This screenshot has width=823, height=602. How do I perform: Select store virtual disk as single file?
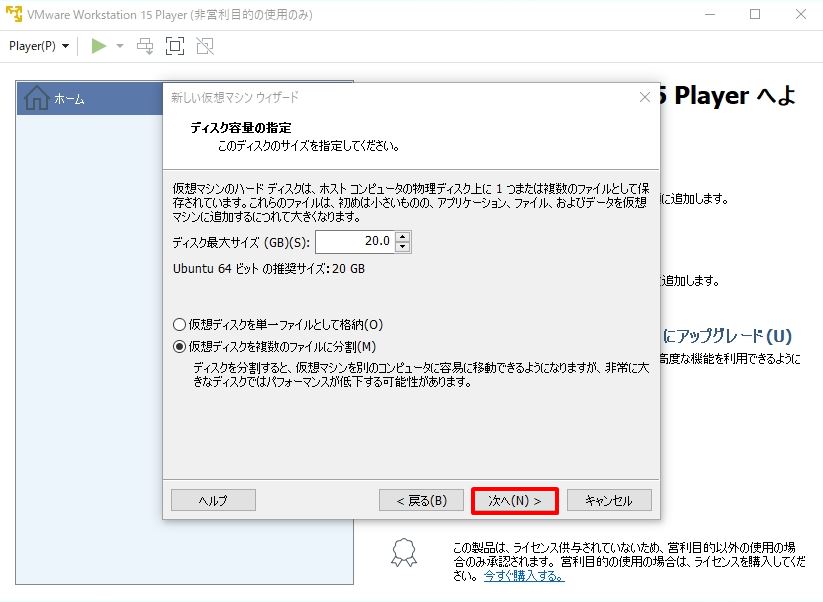coord(278,324)
